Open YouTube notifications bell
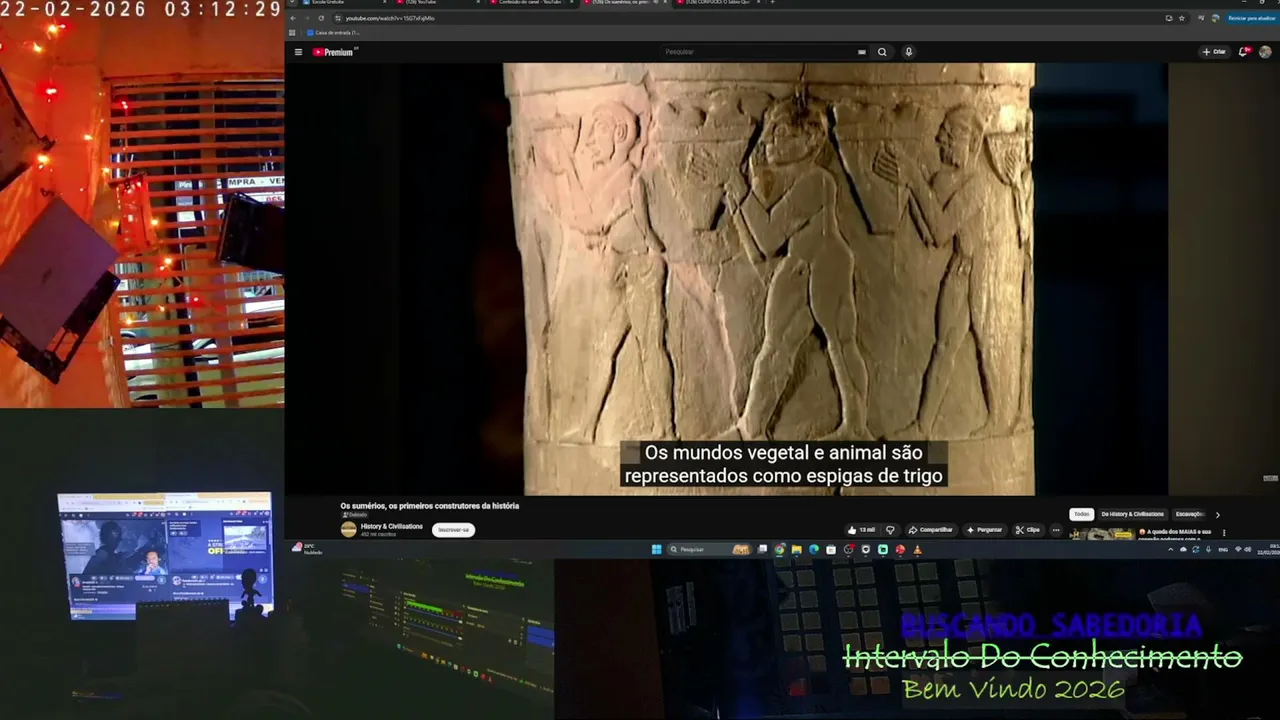Viewport: 1280px width, 720px height. 1244,52
